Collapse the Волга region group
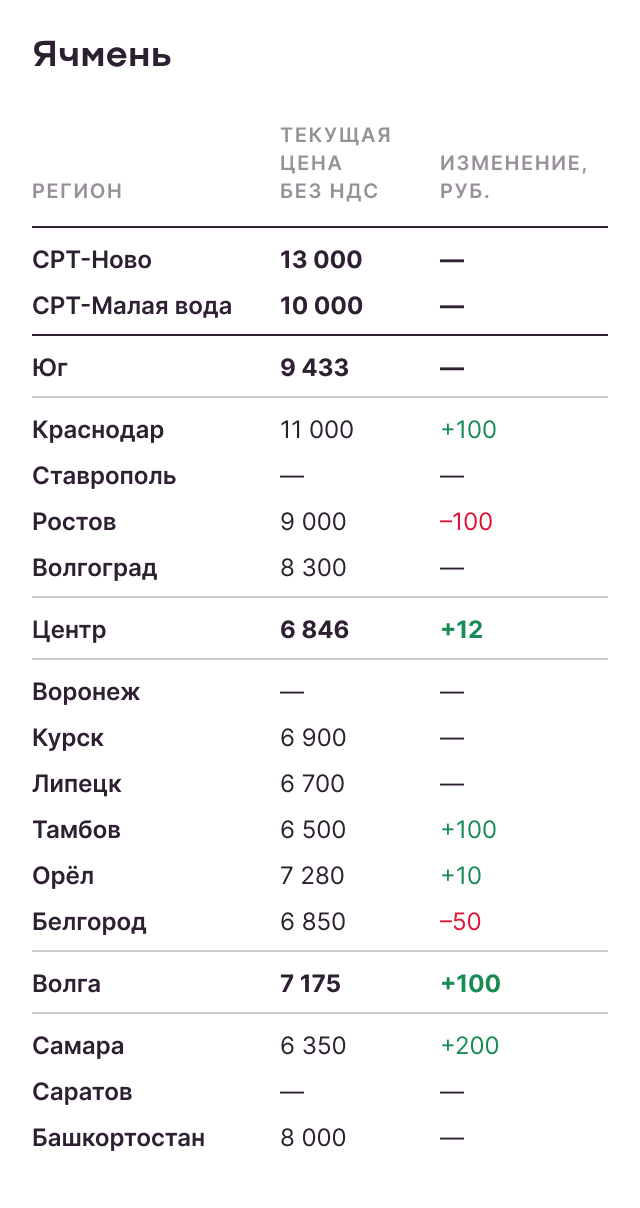Viewport: 640px width, 1208px height. pos(67,984)
